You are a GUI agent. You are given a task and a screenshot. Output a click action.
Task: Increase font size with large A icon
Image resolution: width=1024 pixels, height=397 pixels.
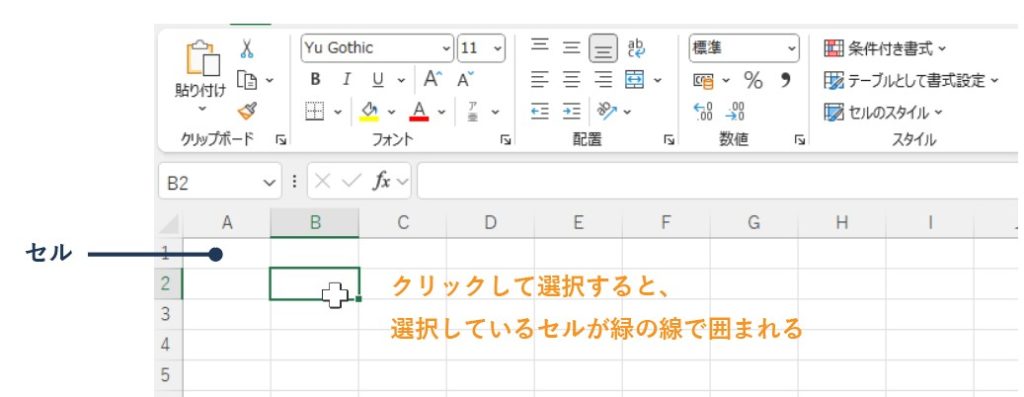[x=433, y=80]
